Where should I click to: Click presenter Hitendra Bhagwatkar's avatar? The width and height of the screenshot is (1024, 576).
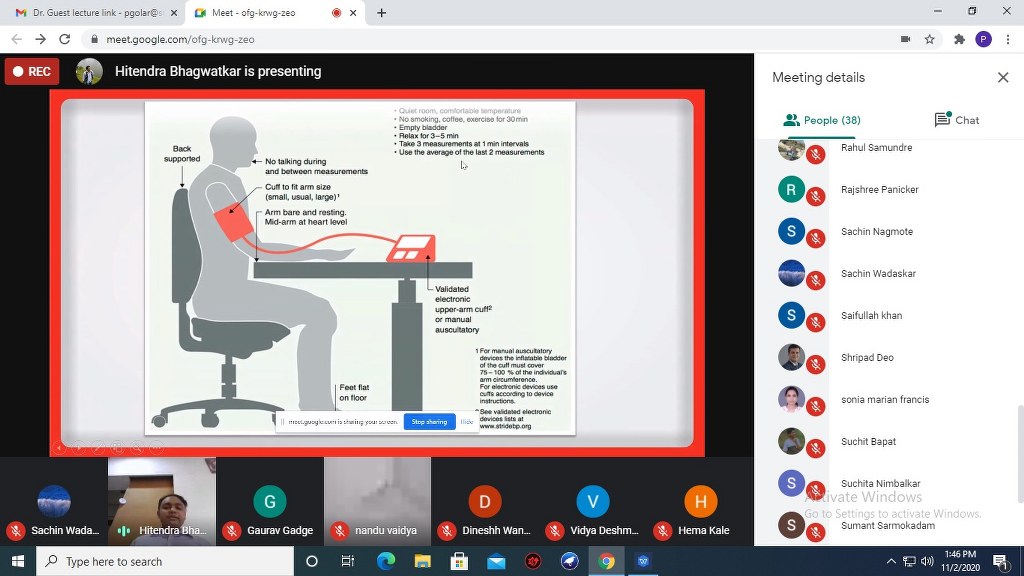click(x=89, y=71)
